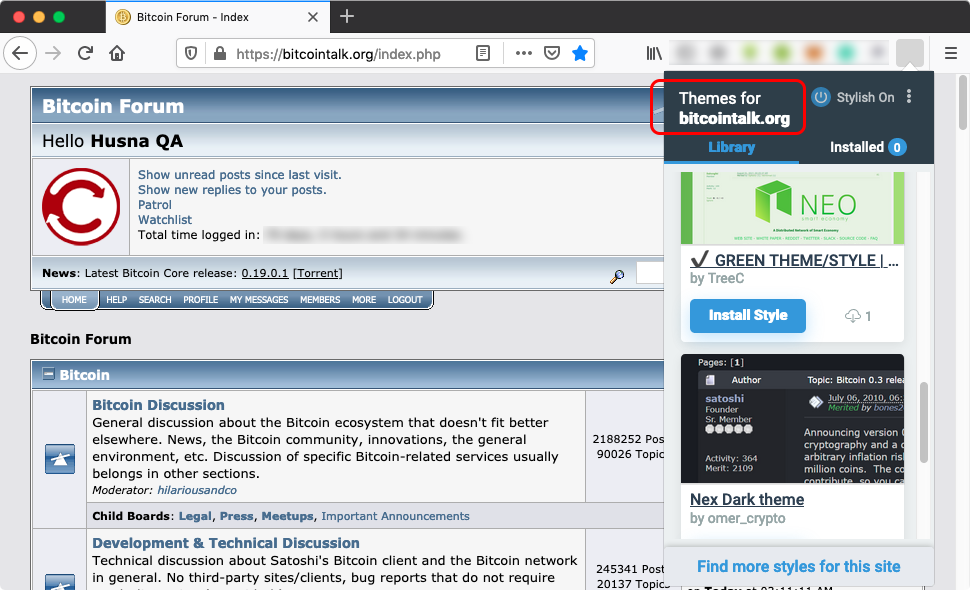Go back using the browser back arrow
This screenshot has height=590, width=970.
tap(20, 53)
